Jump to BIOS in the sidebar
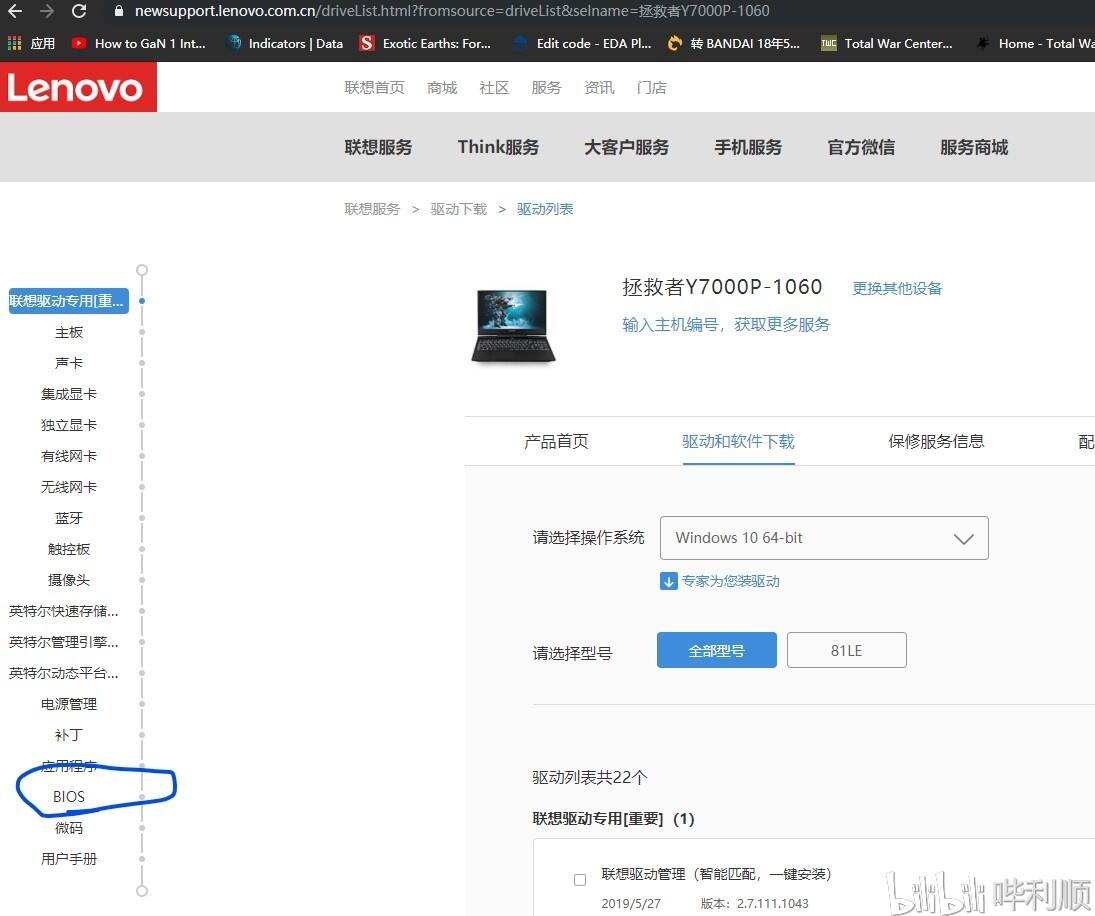The image size is (1095, 916). click(69, 797)
